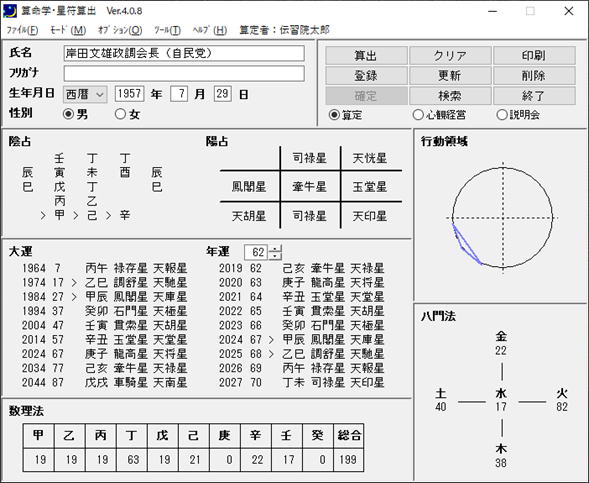
Task: Click the 検索 search button
Action: click(x=450, y=96)
